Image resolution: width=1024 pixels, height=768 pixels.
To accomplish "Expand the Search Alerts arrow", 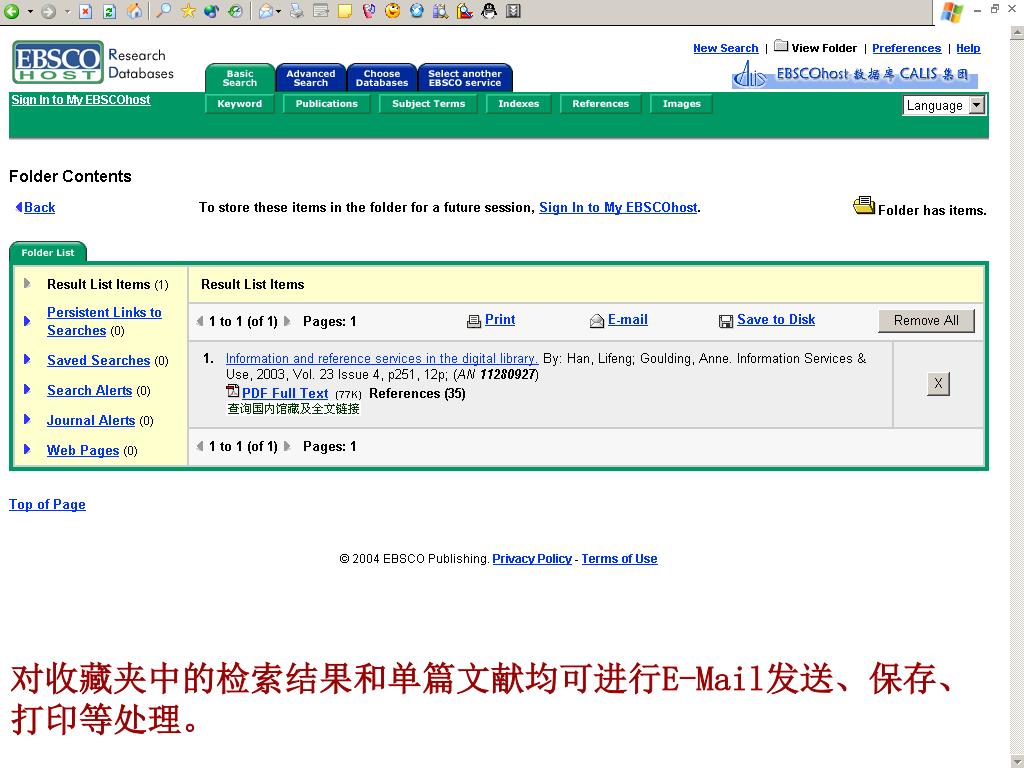I will tap(27, 390).
